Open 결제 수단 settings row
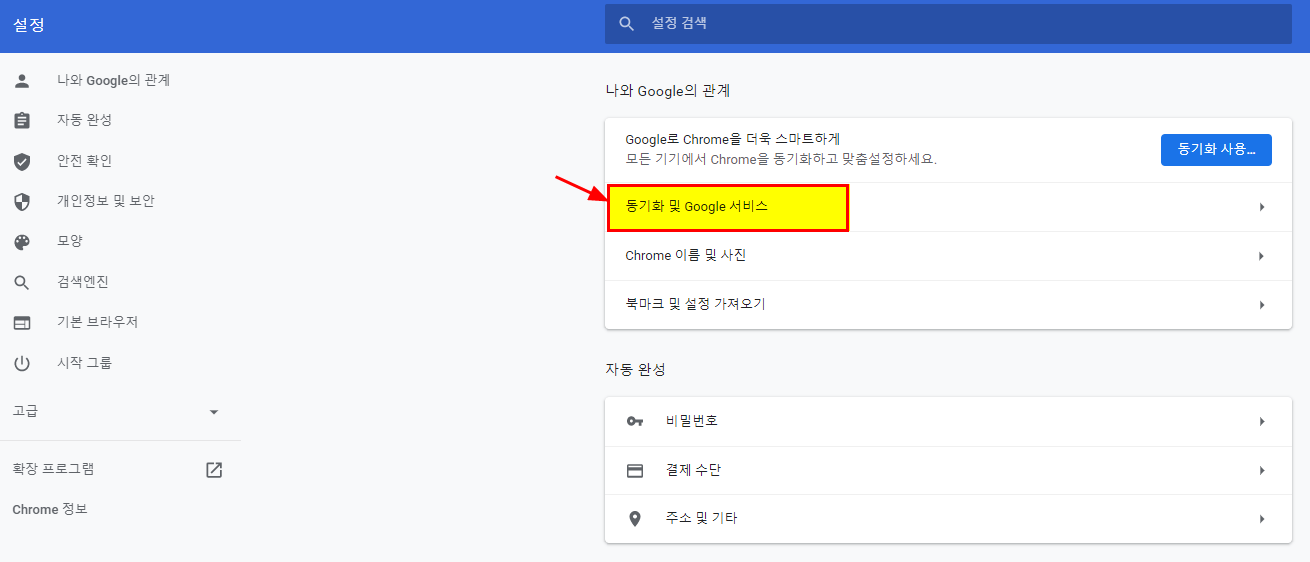 948,470
